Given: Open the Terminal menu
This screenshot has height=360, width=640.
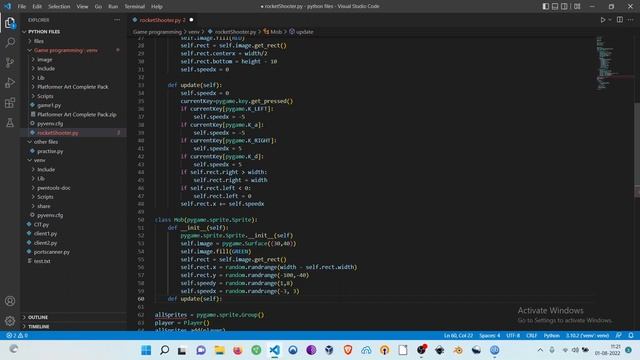Looking at the screenshot, I should pyautogui.click(x=135, y=6).
